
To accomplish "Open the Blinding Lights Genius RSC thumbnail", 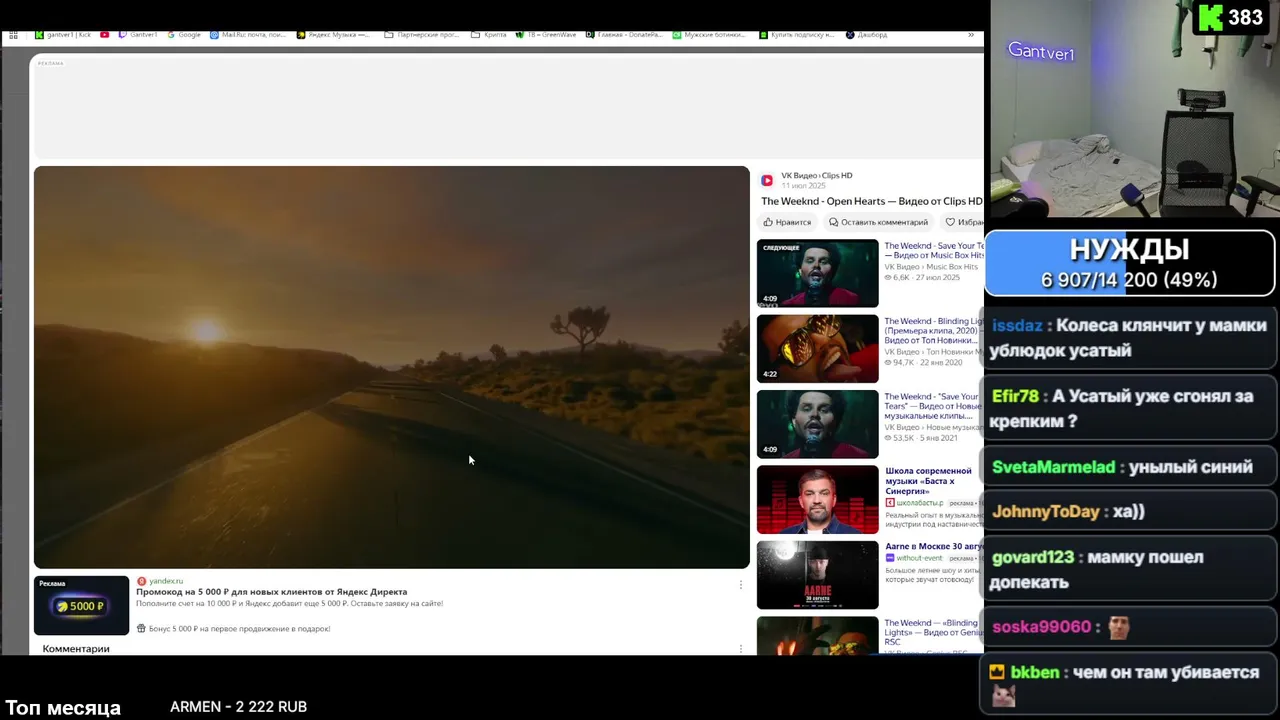I will (x=817, y=636).
